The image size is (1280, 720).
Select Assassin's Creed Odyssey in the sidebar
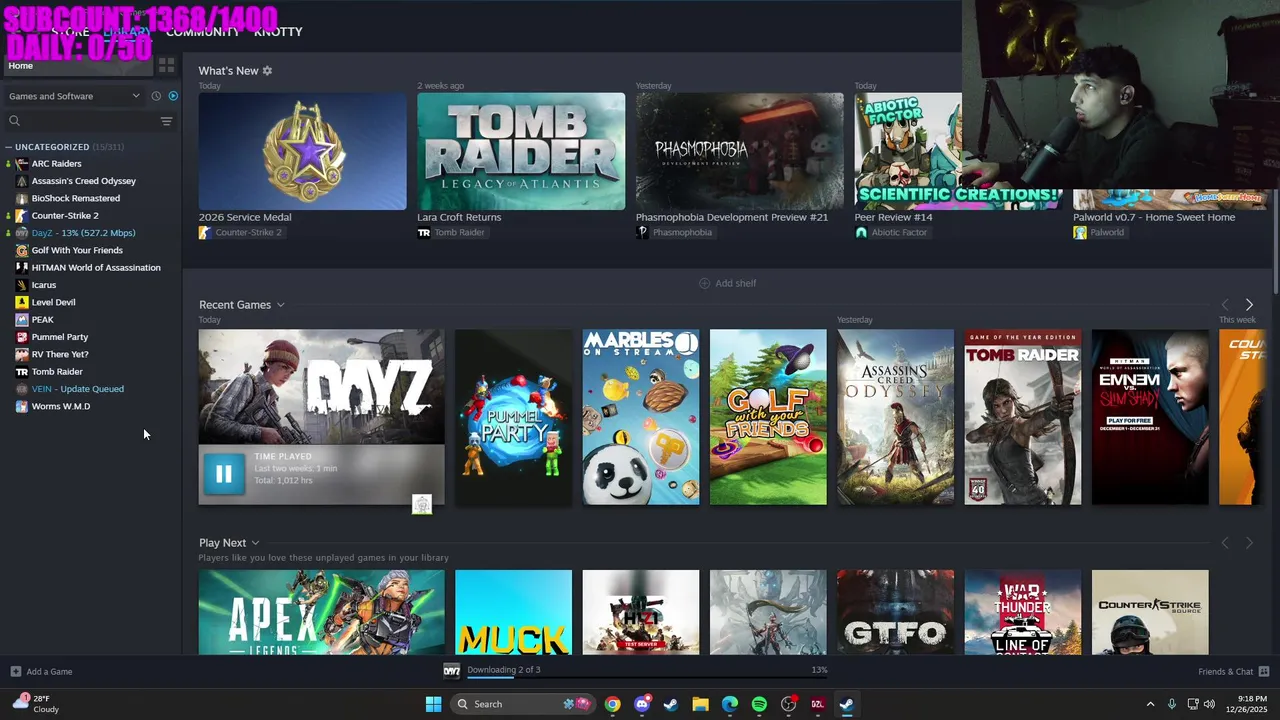point(83,181)
